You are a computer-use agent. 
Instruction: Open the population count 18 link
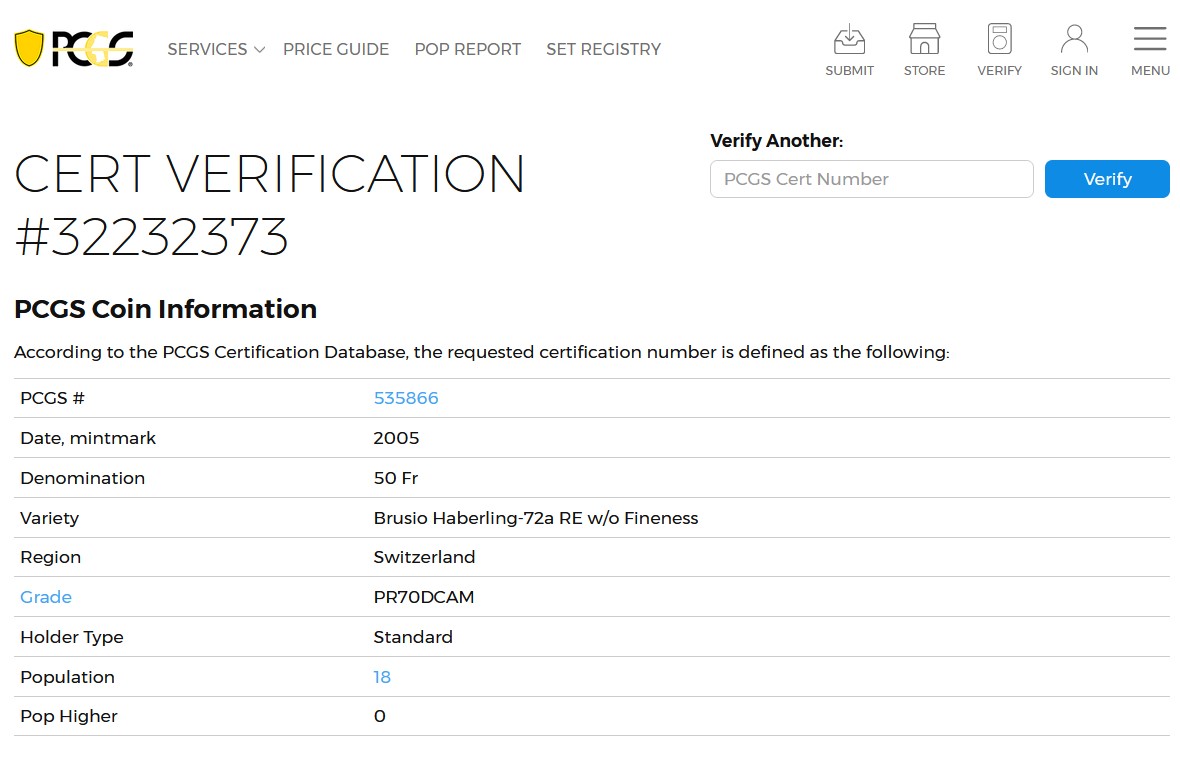click(x=382, y=677)
